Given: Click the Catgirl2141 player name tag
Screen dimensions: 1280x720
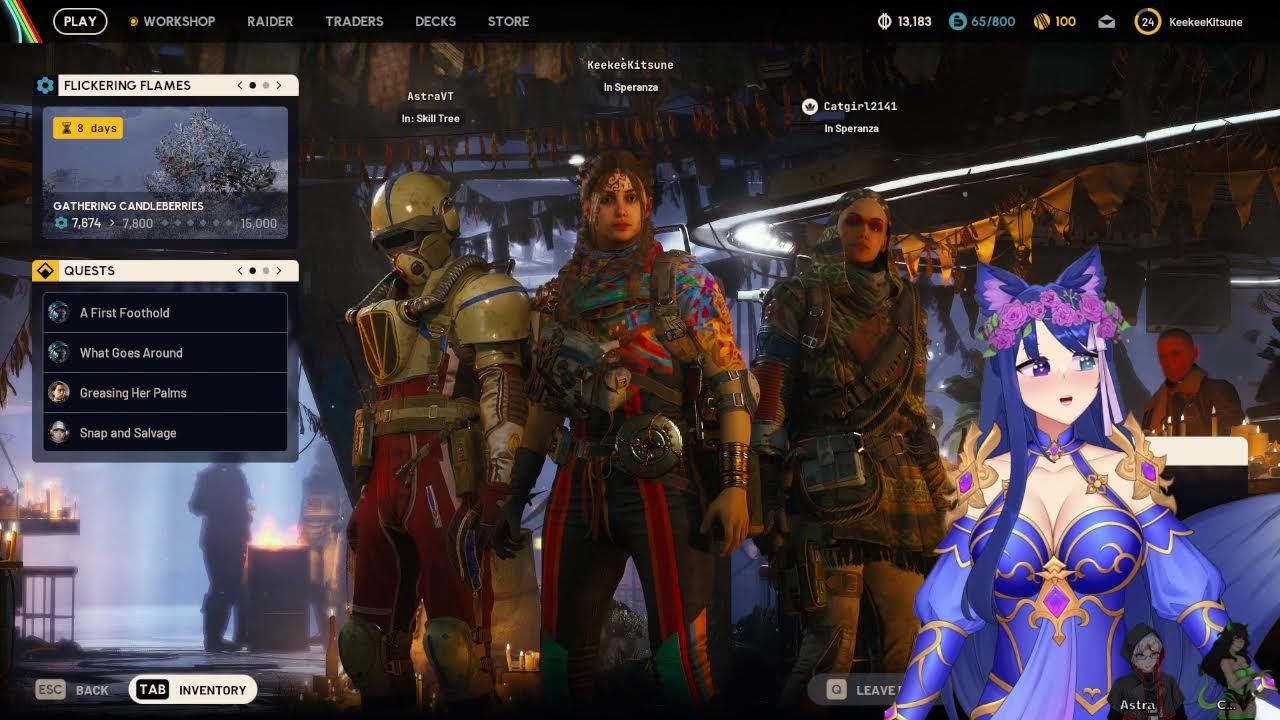Looking at the screenshot, I should tap(860, 106).
